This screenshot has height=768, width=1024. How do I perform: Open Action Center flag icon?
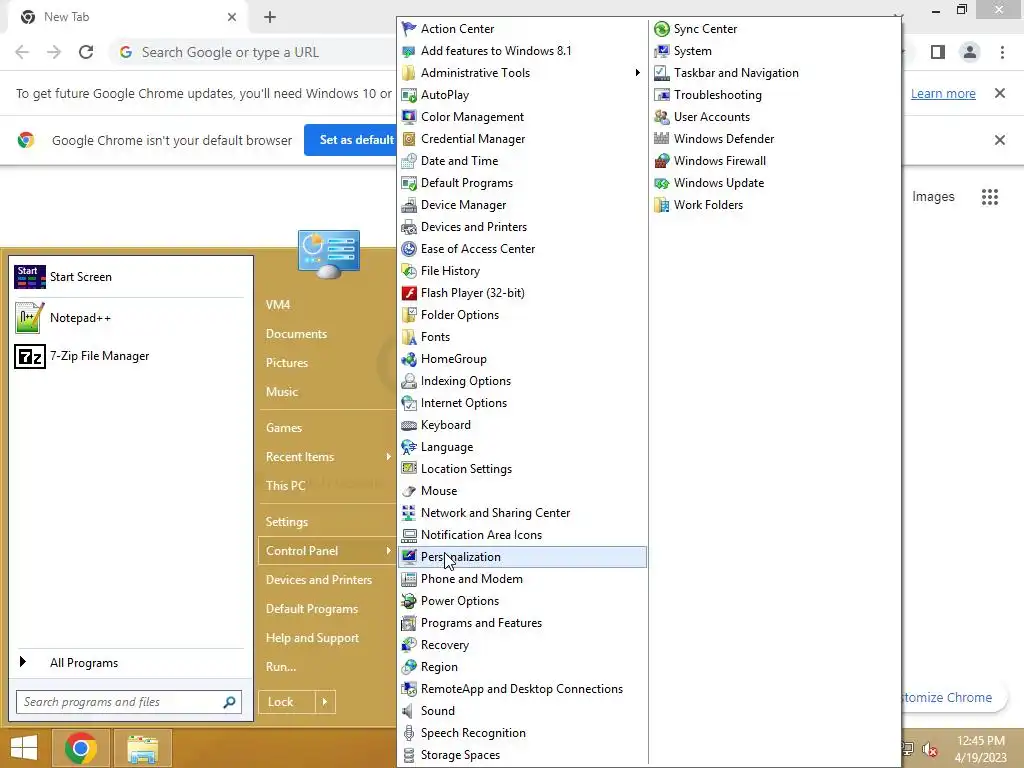click(409, 29)
